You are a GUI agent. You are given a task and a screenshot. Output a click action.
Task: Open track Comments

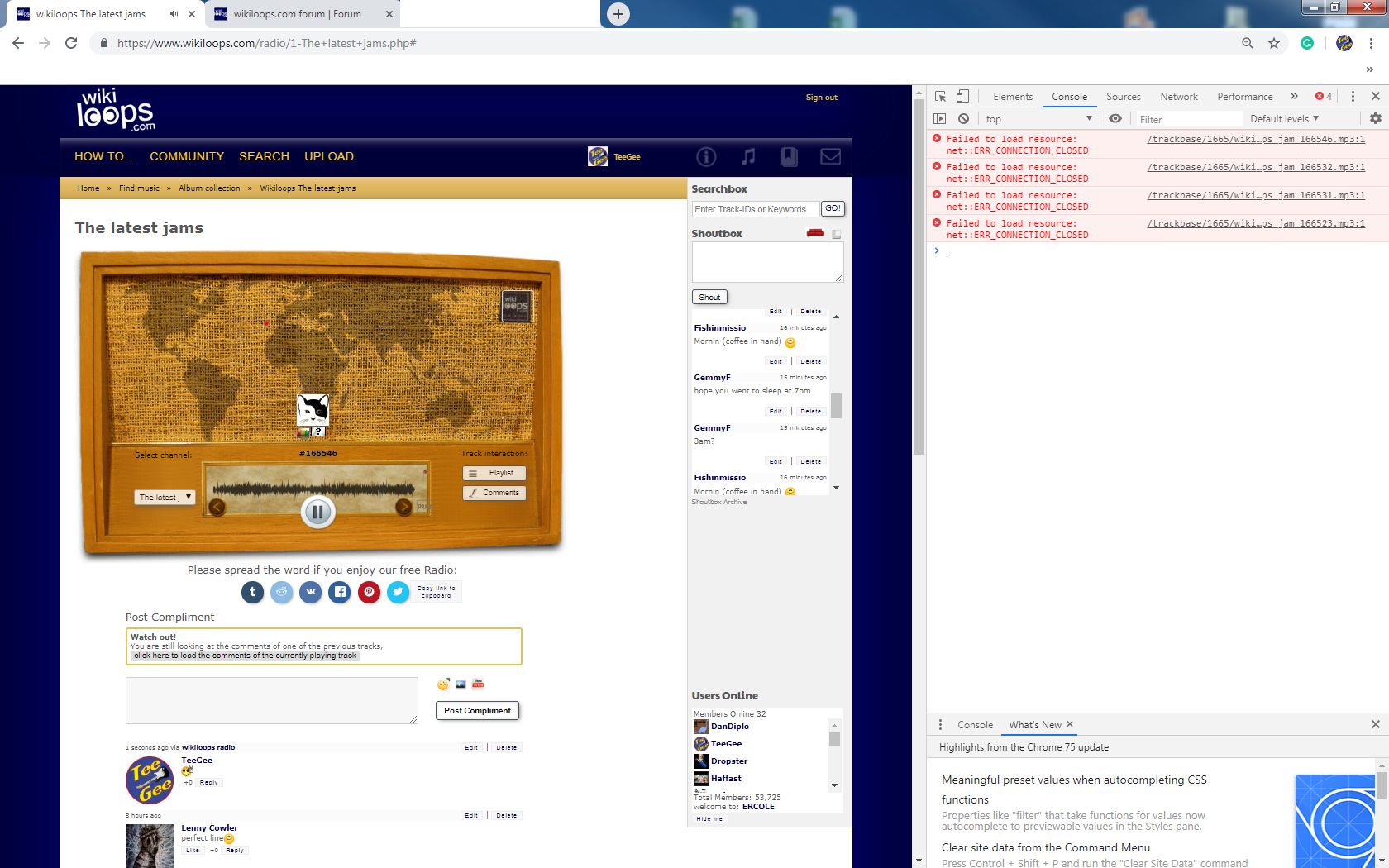(x=494, y=493)
